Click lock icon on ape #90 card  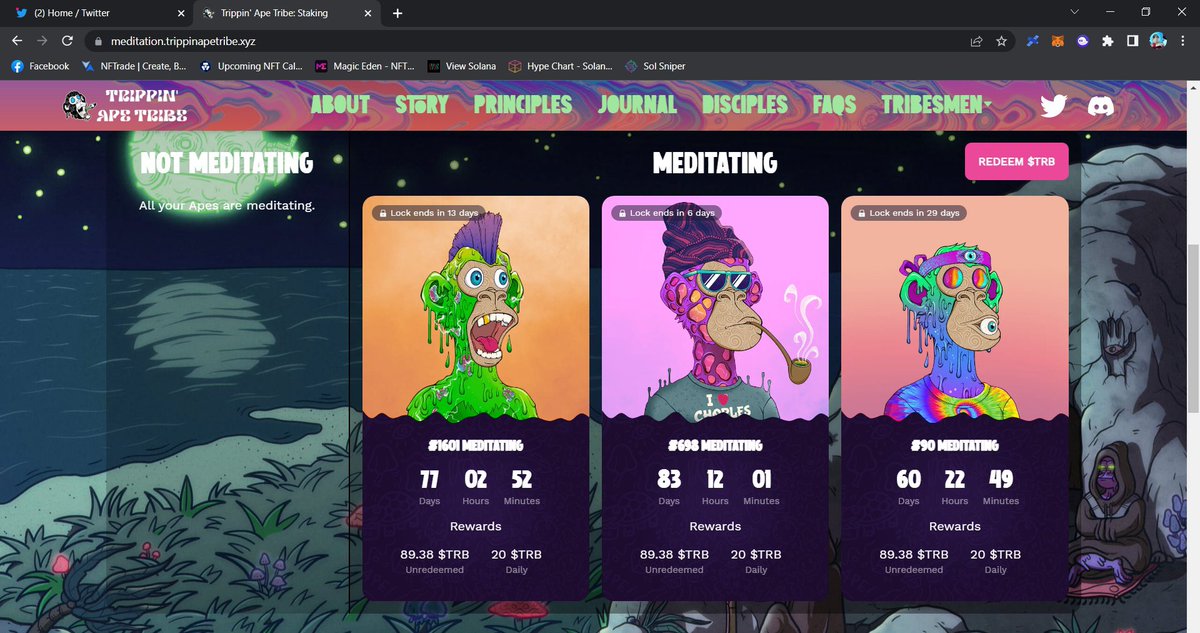(x=861, y=213)
